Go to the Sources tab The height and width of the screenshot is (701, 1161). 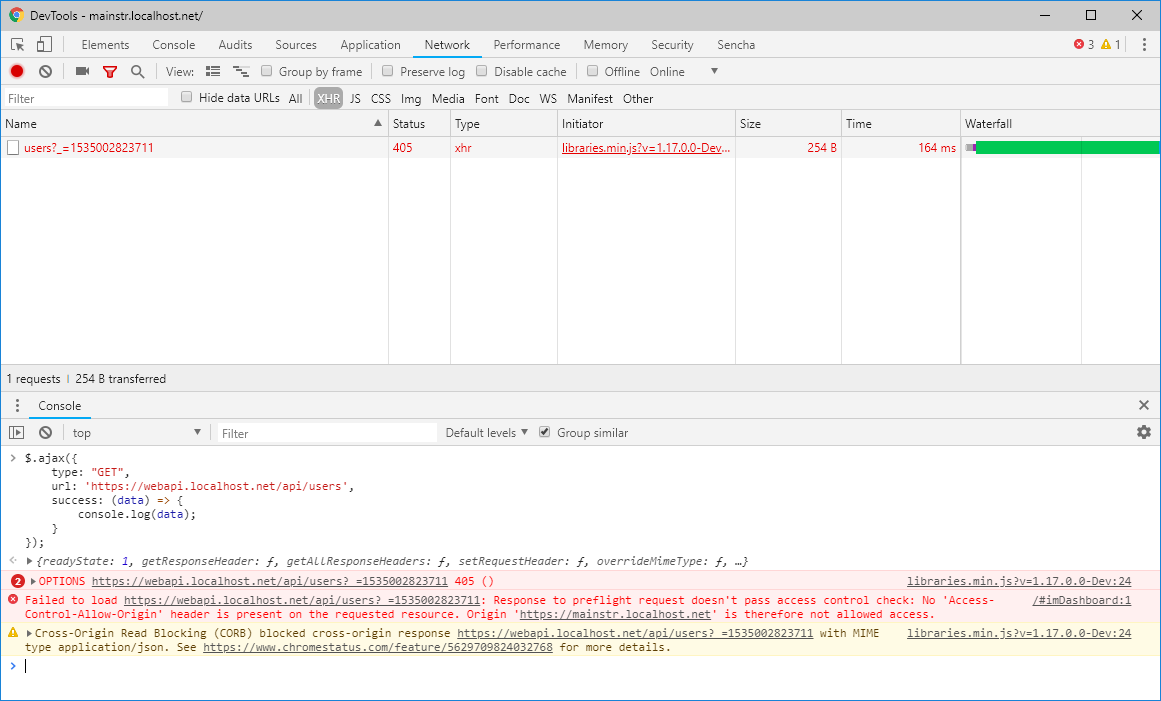click(x=296, y=44)
